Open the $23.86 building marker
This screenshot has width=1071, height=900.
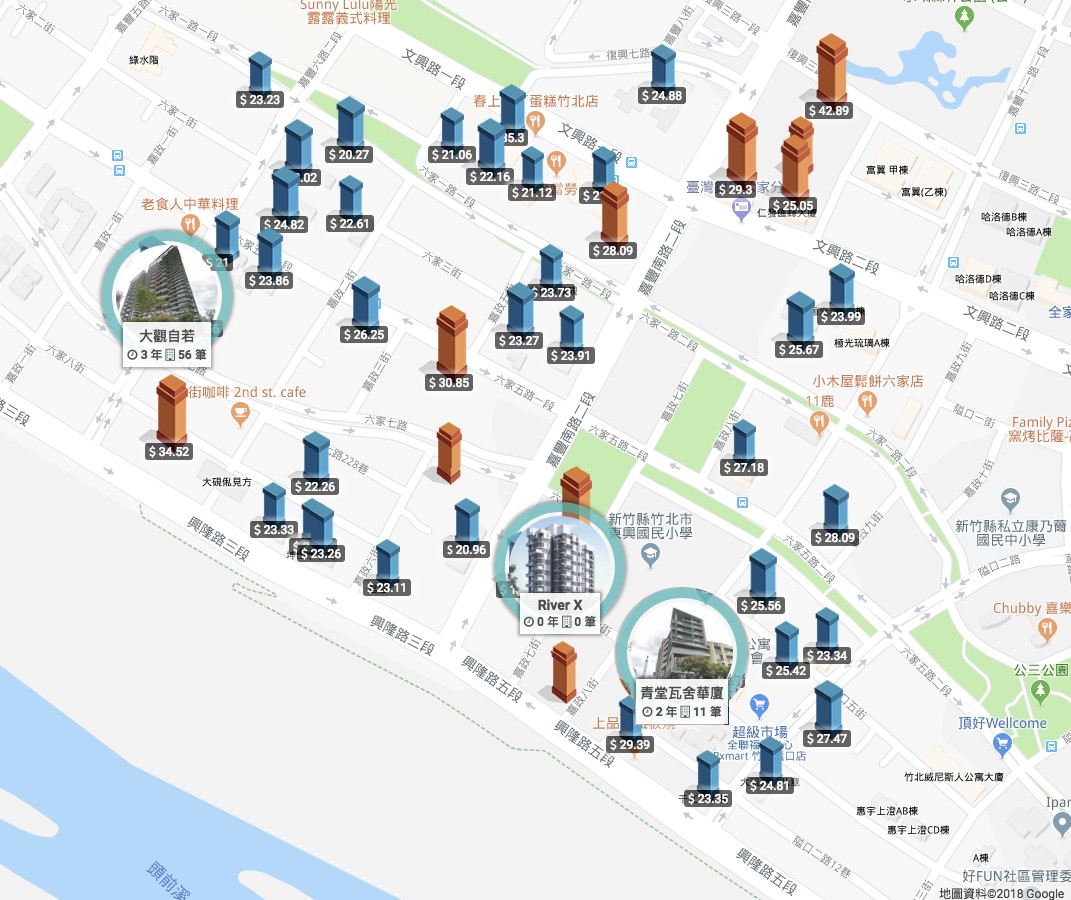[x=269, y=259]
